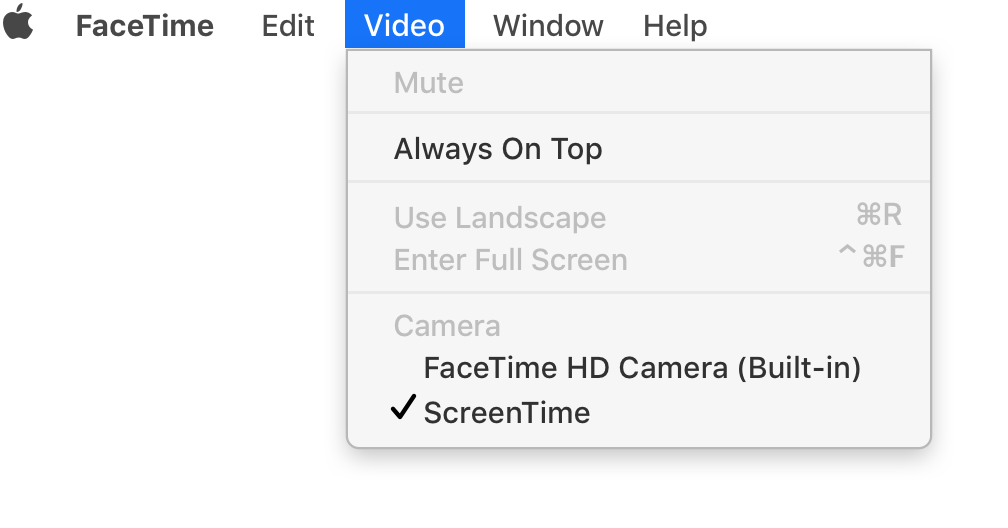Select the ScreenTime camera option

tap(507, 412)
